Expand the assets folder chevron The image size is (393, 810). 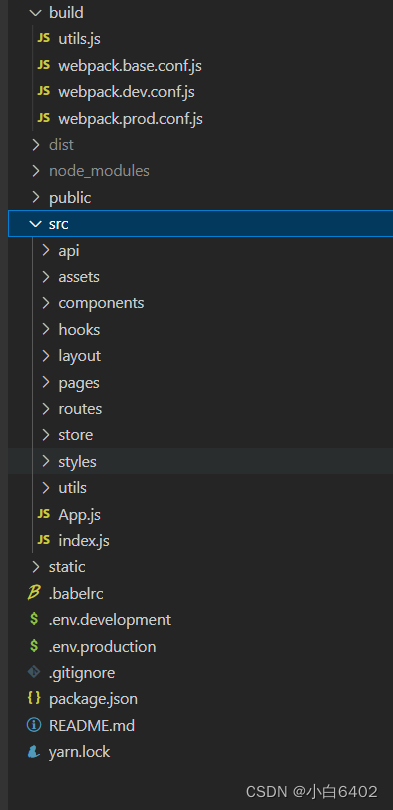coord(46,277)
